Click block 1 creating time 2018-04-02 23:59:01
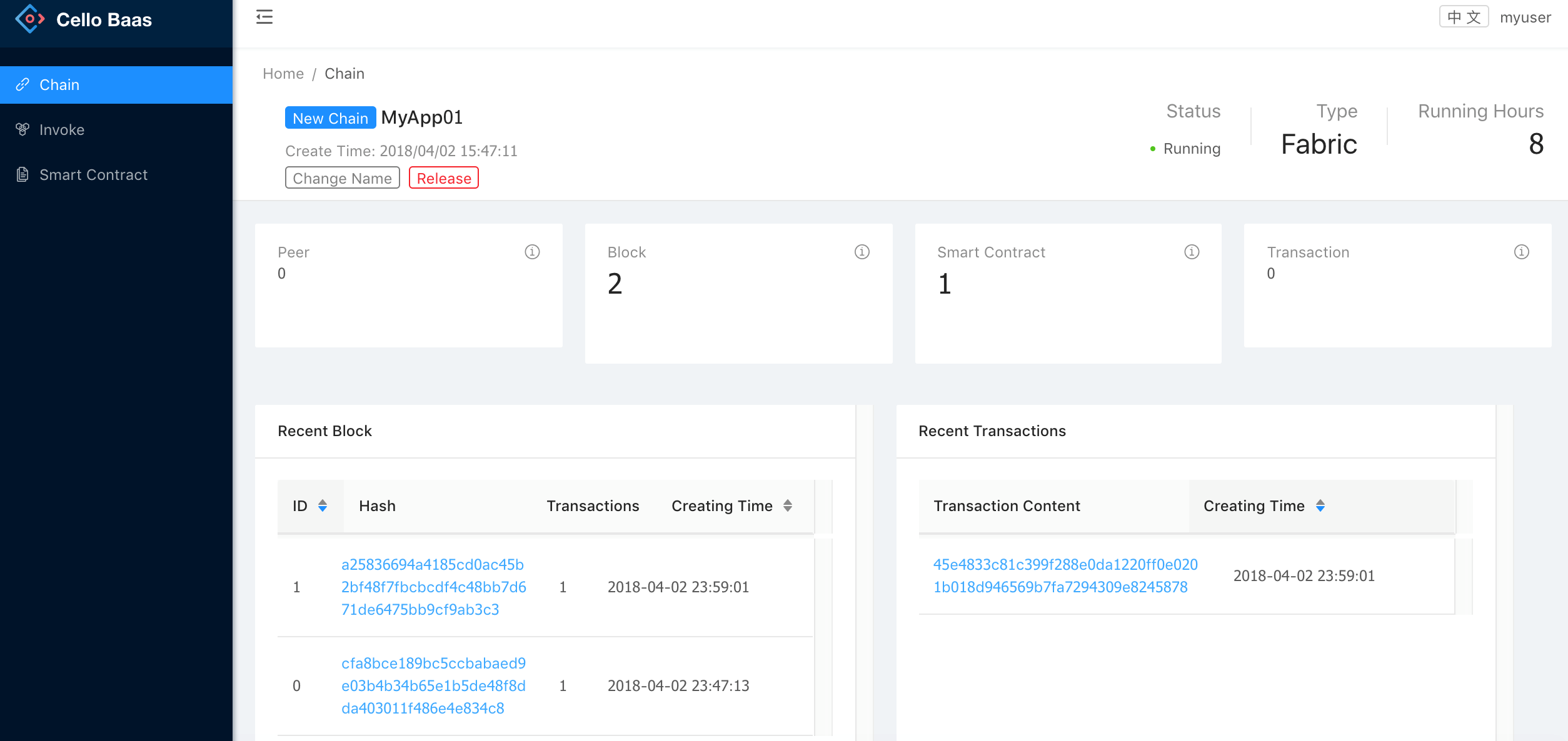 pyautogui.click(x=678, y=587)
